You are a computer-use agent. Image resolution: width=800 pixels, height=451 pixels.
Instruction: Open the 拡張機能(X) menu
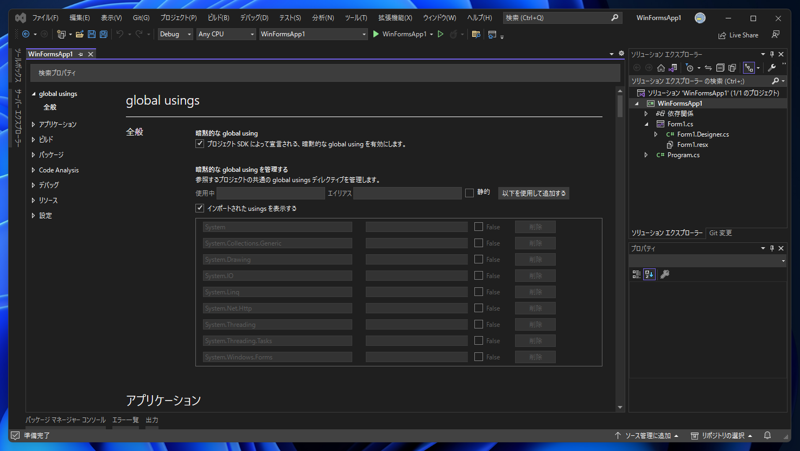(x=395, y=18)
